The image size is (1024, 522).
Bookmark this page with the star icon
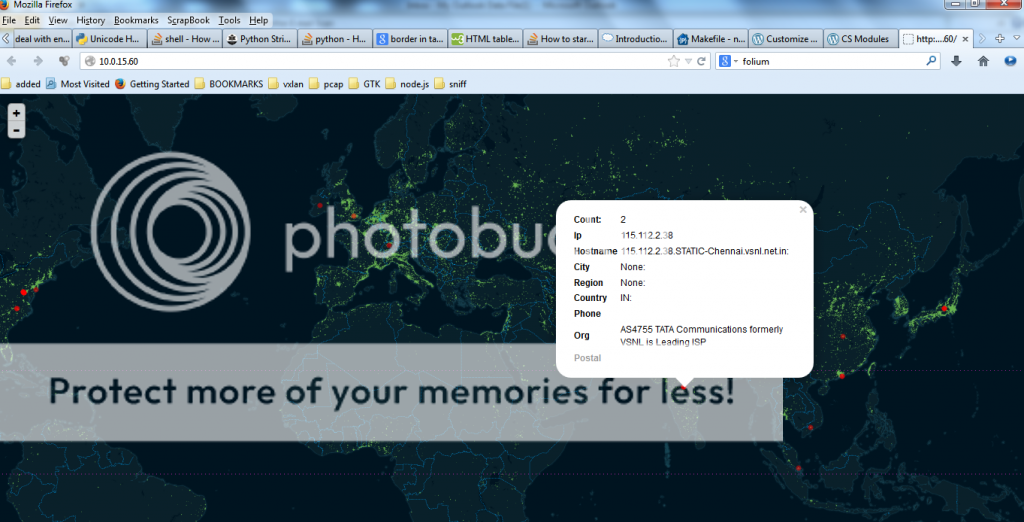[x=674, y=61]
